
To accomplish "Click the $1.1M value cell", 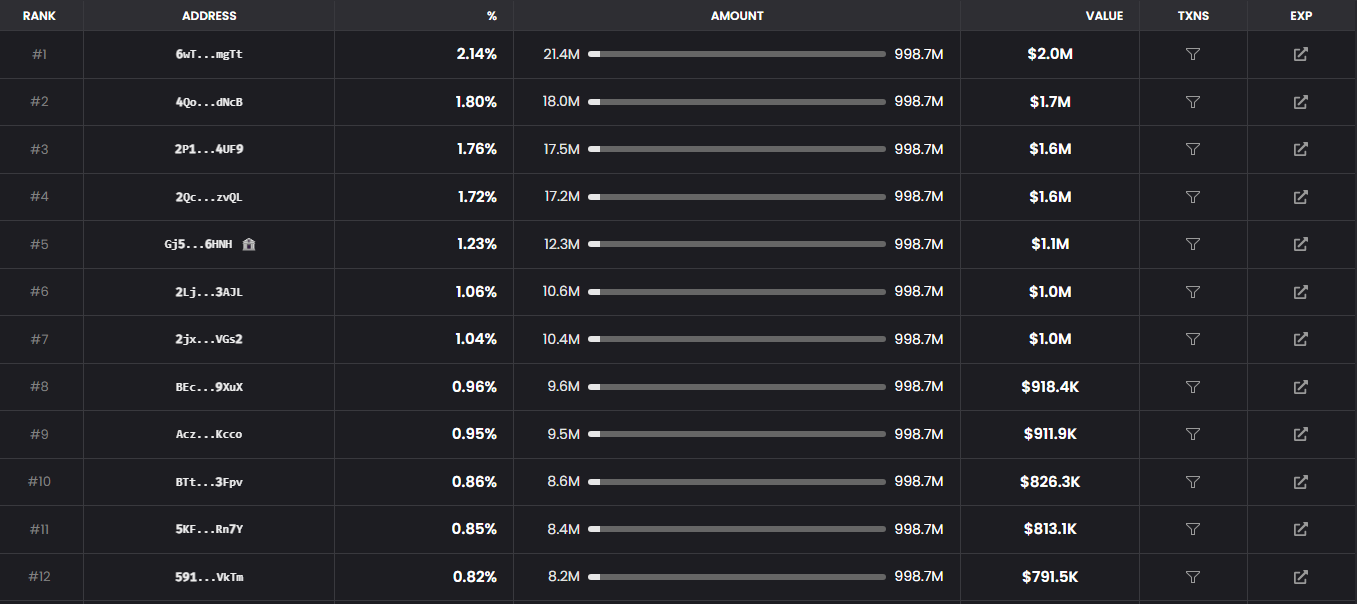I will pos(1050,244).
